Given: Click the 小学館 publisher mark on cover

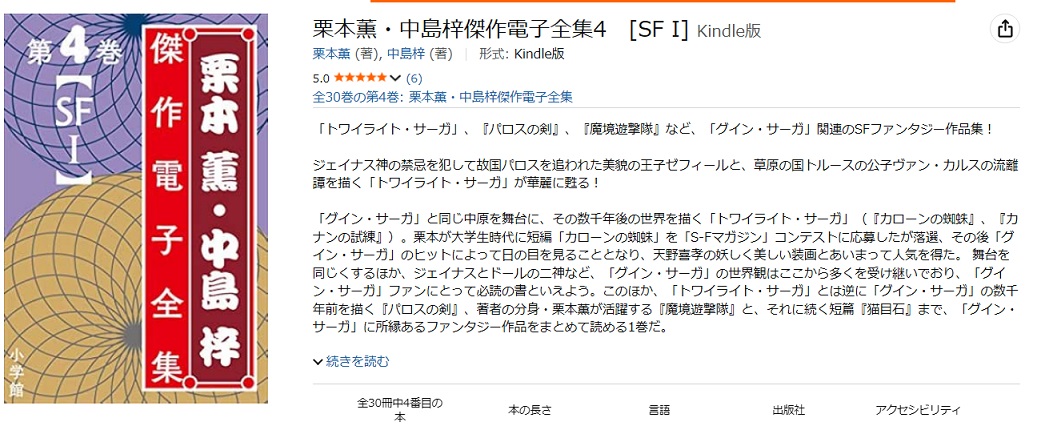Looking at the screenshot, I should 17,374.
